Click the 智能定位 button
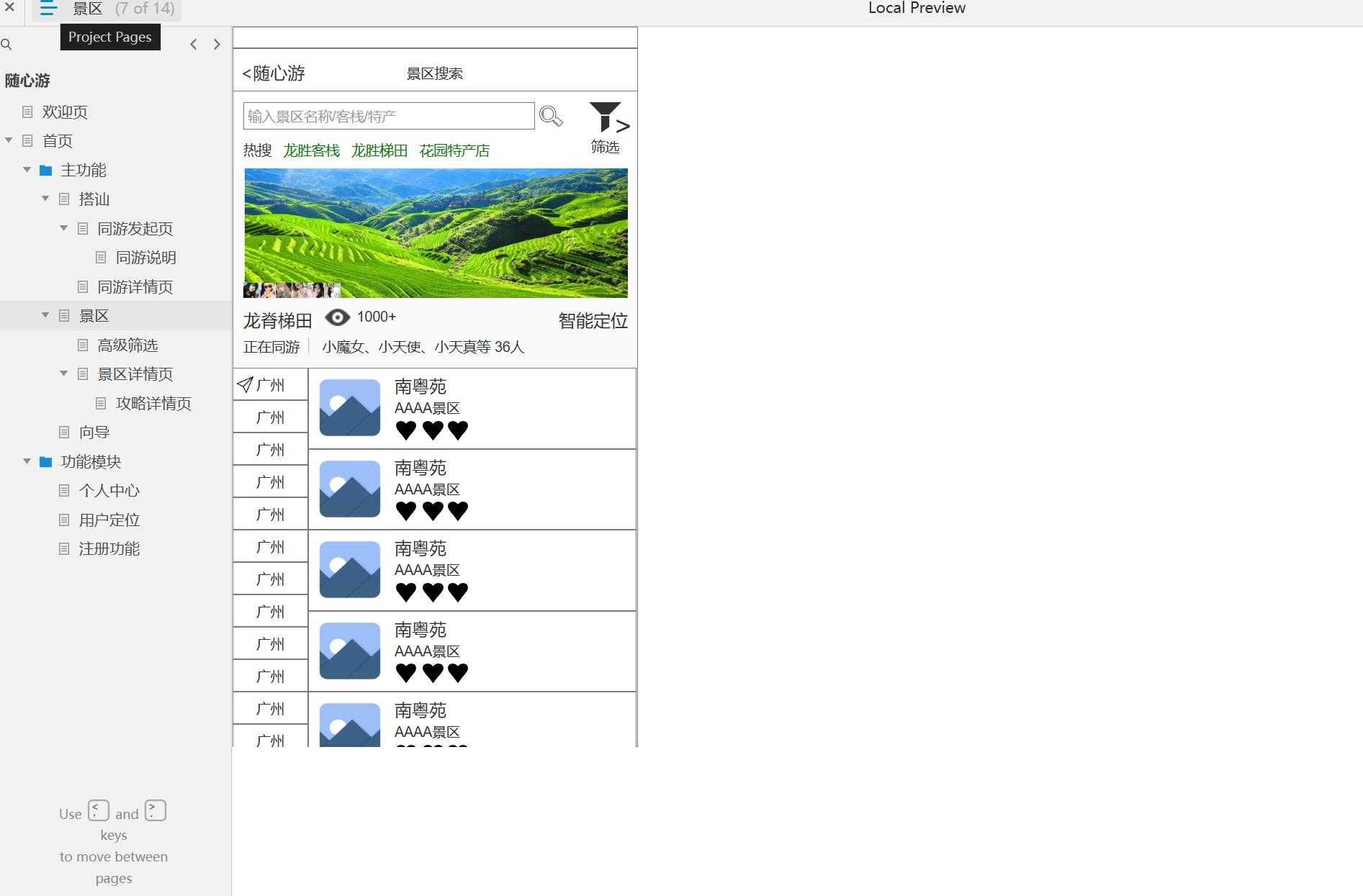Viewport: 1363px width, 896px height. (593, 321)
